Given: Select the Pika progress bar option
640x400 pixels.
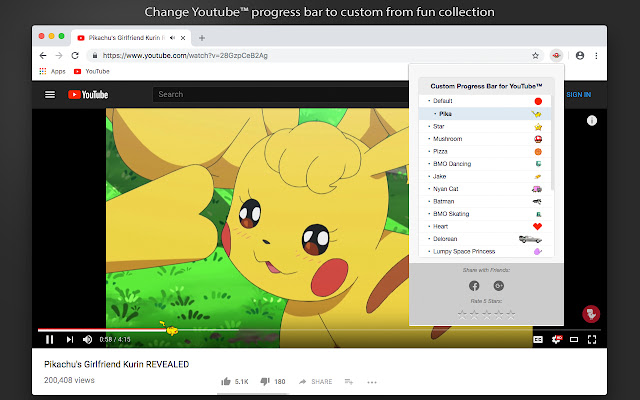Looking at the screenshot, I should pos(484,113).
